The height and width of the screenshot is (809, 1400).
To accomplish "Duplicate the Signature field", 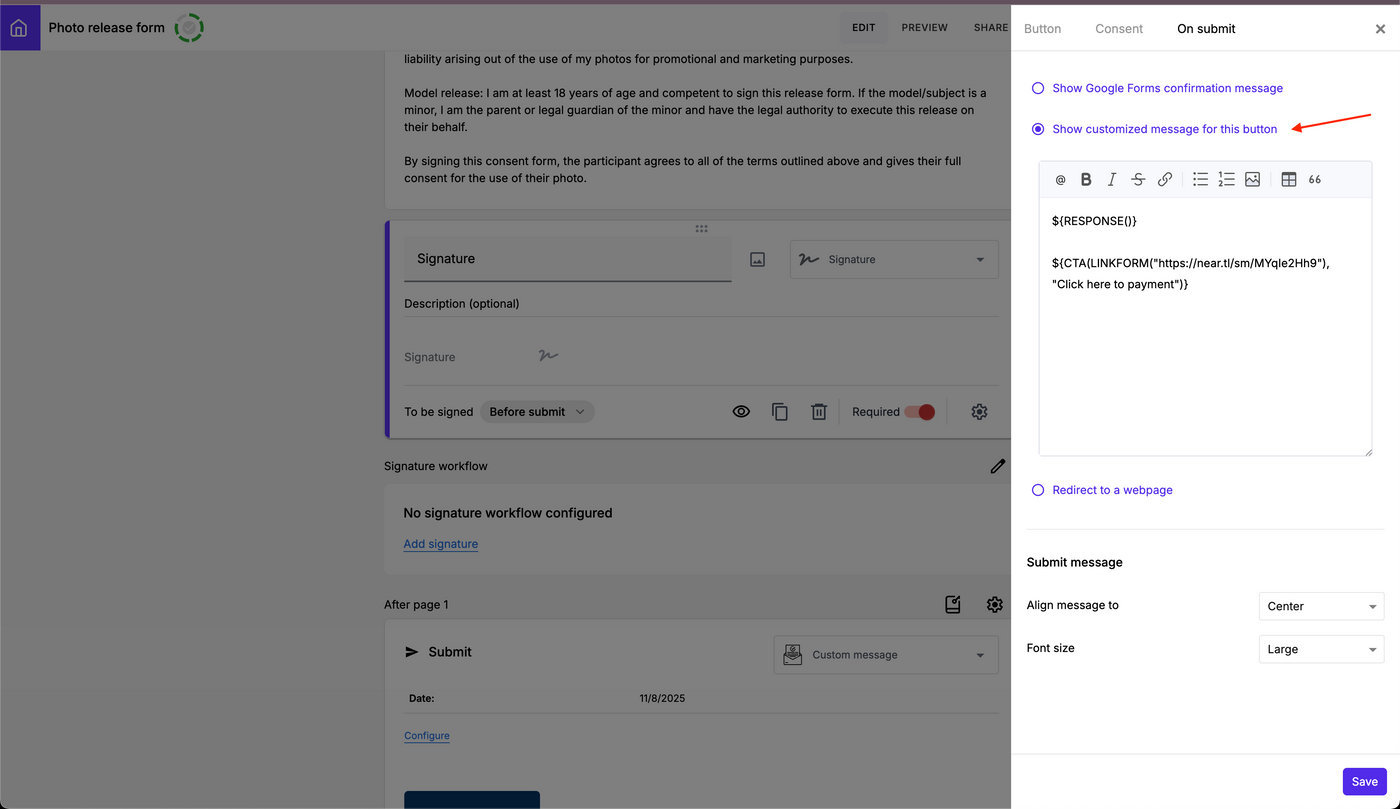I will point(780,411).
